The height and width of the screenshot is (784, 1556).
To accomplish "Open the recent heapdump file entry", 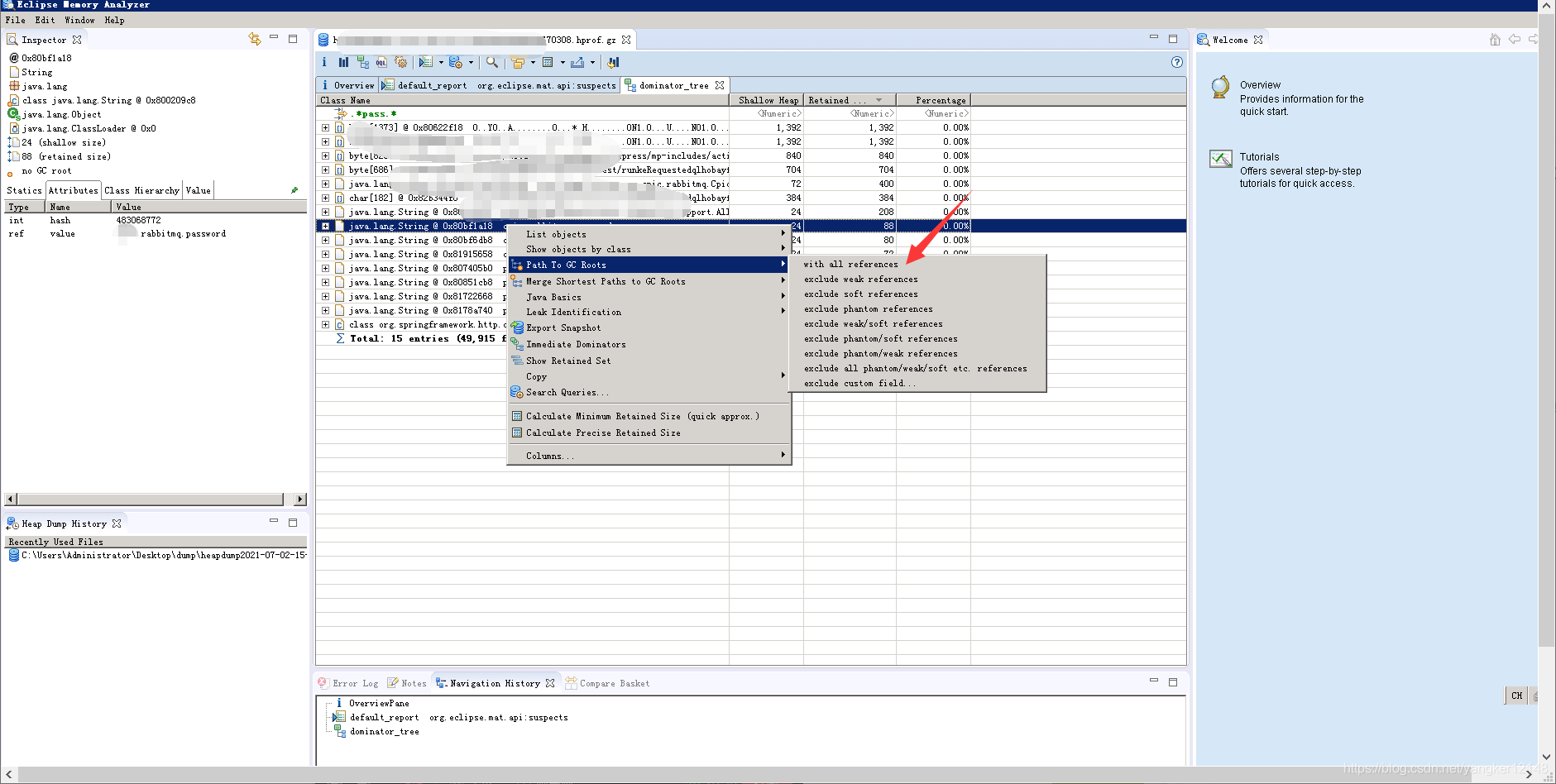I will (x=156, y=555).
